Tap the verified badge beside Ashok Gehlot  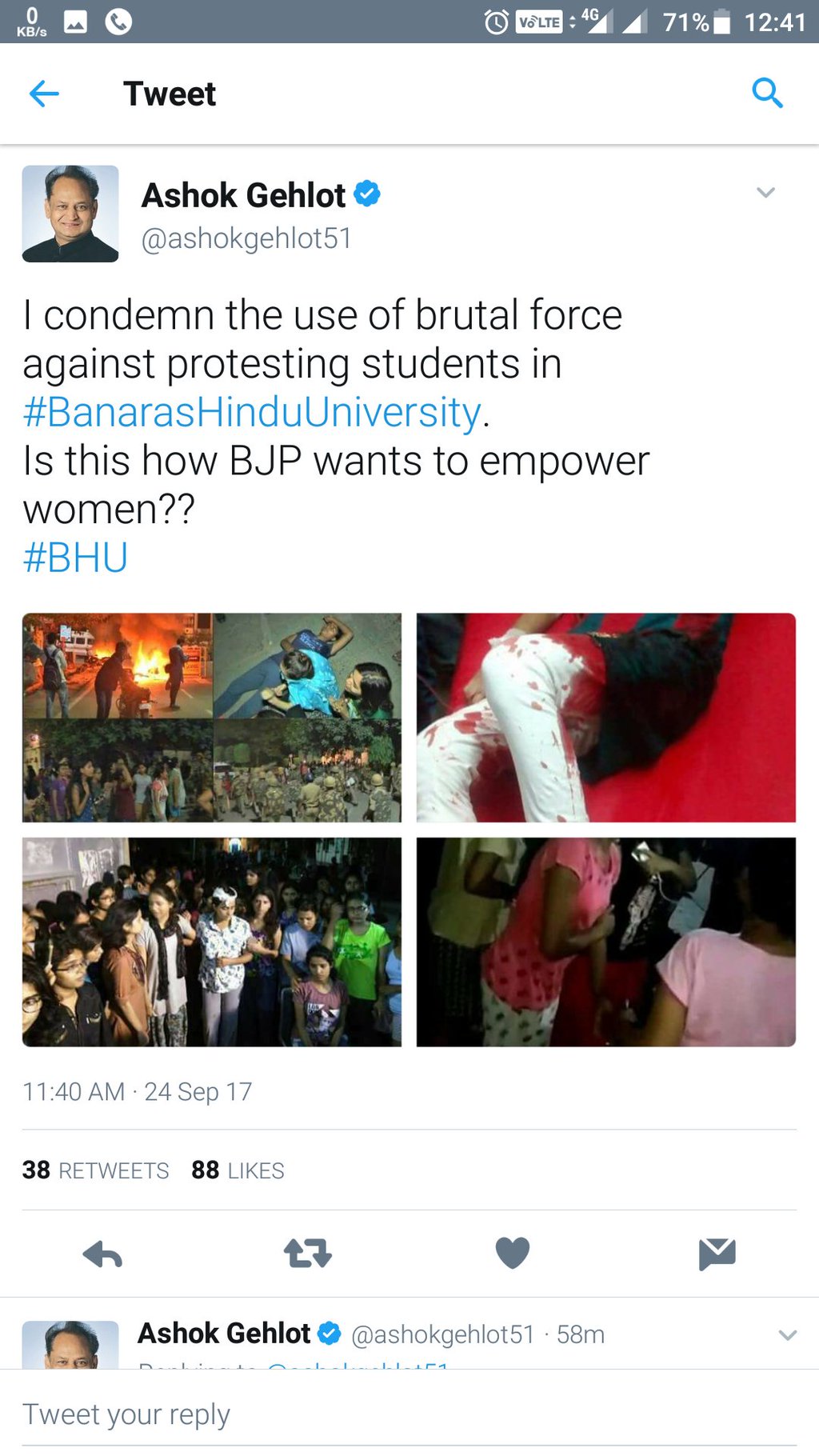(367, 194)
